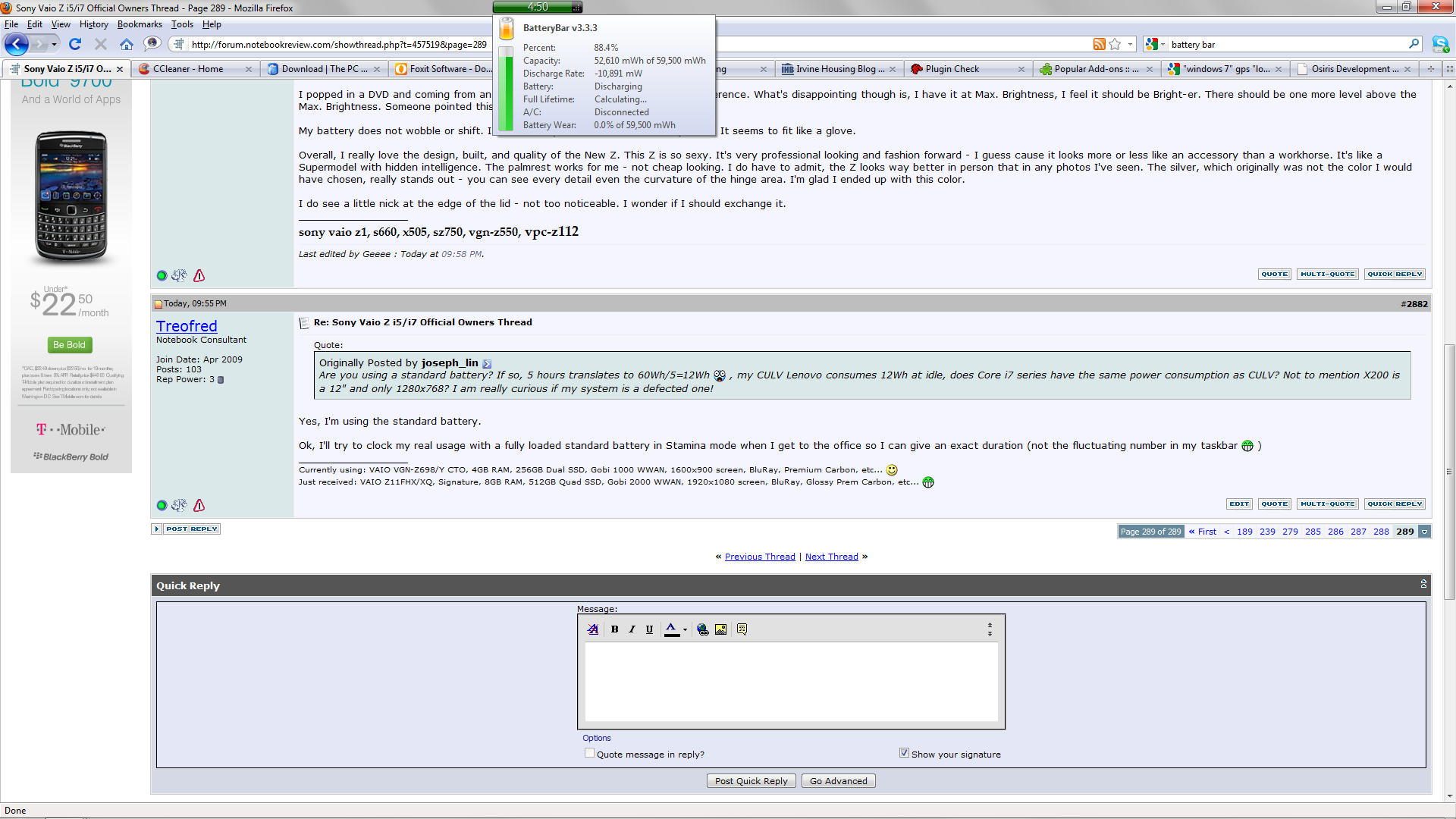1456x819 pixels.
Task: Click the Skype icon in the toolbar
Action: pos(1440,44)
